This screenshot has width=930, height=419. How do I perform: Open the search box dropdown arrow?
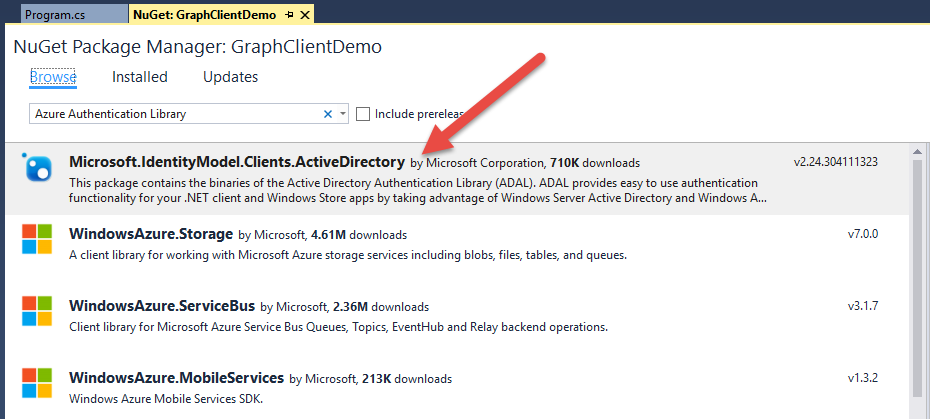click(342, 114)
